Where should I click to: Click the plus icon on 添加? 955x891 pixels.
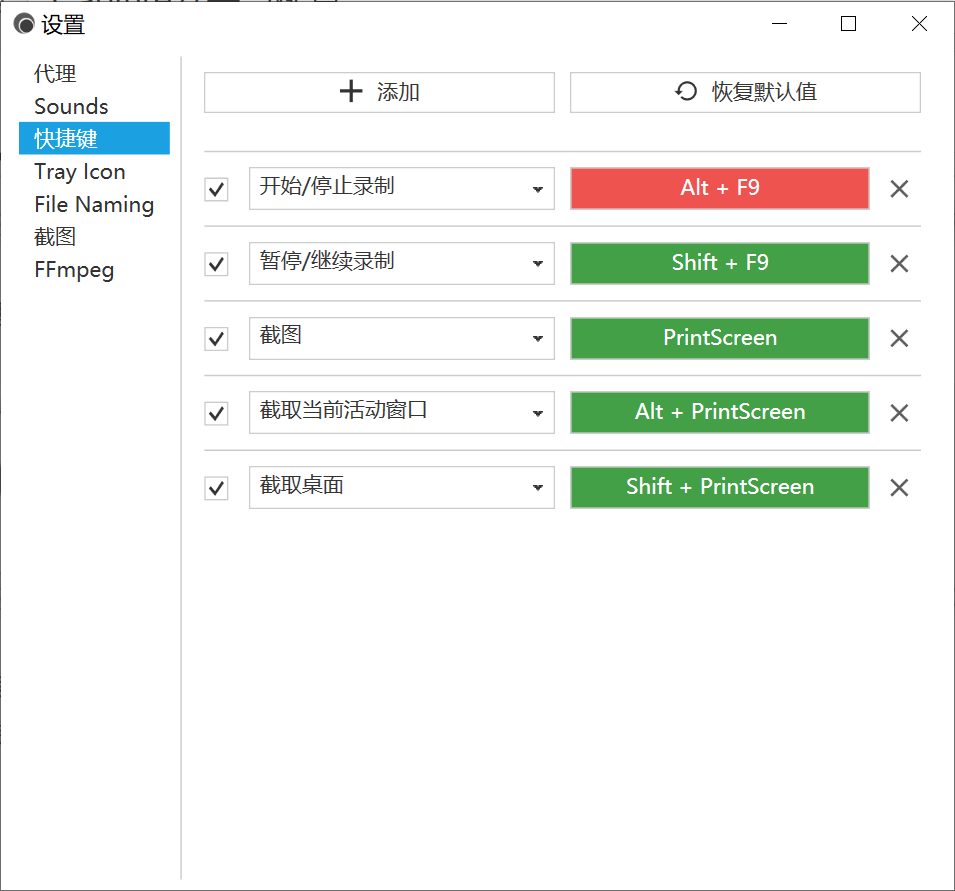tap(350, 91)
